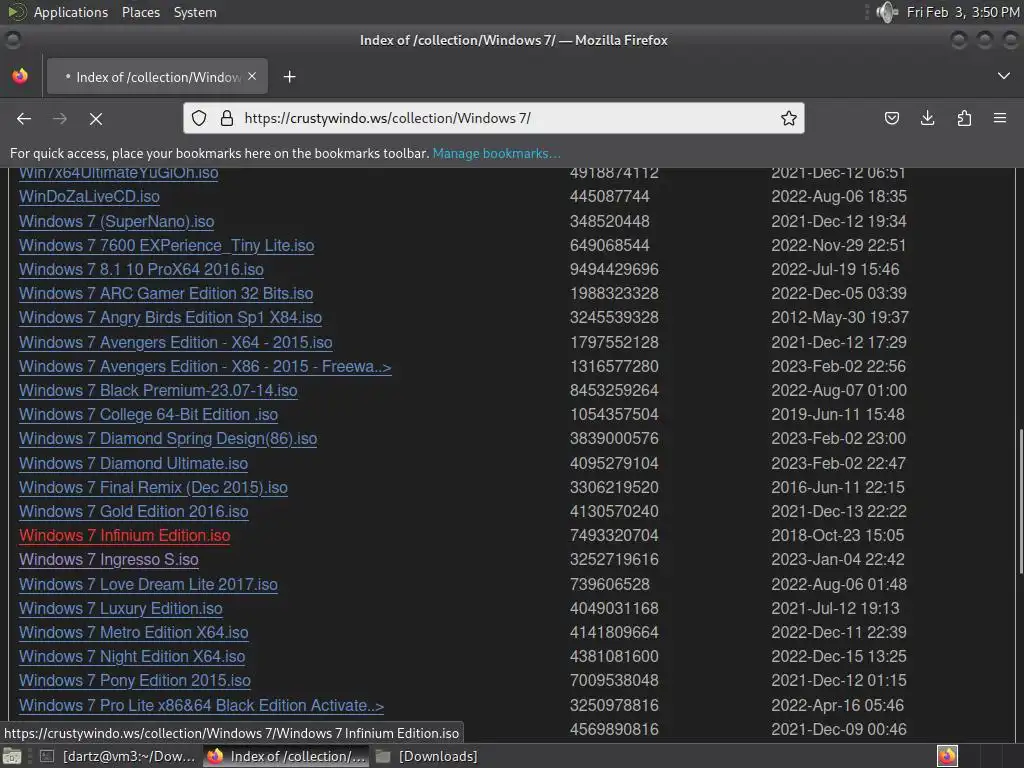
Task: Open Windows 7 Metro Edition X64.iso
Action: click(x=134, y=632)
